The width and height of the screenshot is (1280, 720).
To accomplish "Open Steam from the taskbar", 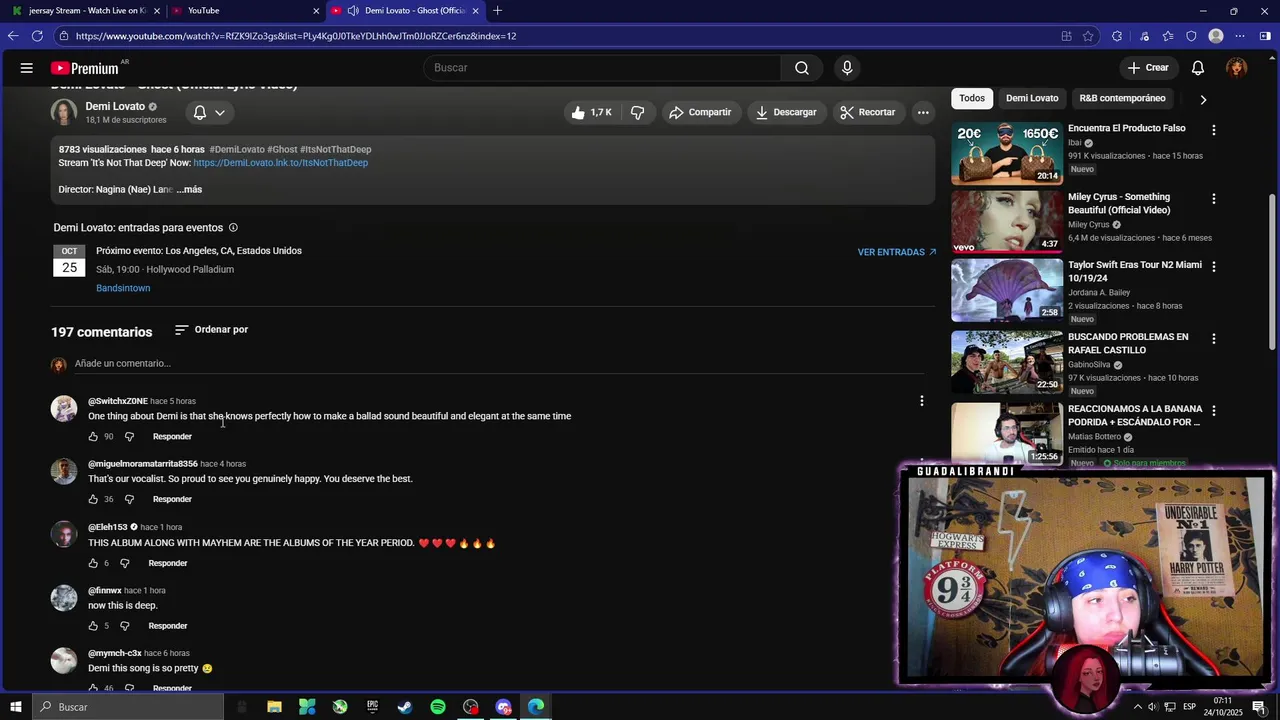I will pos(405,707).
